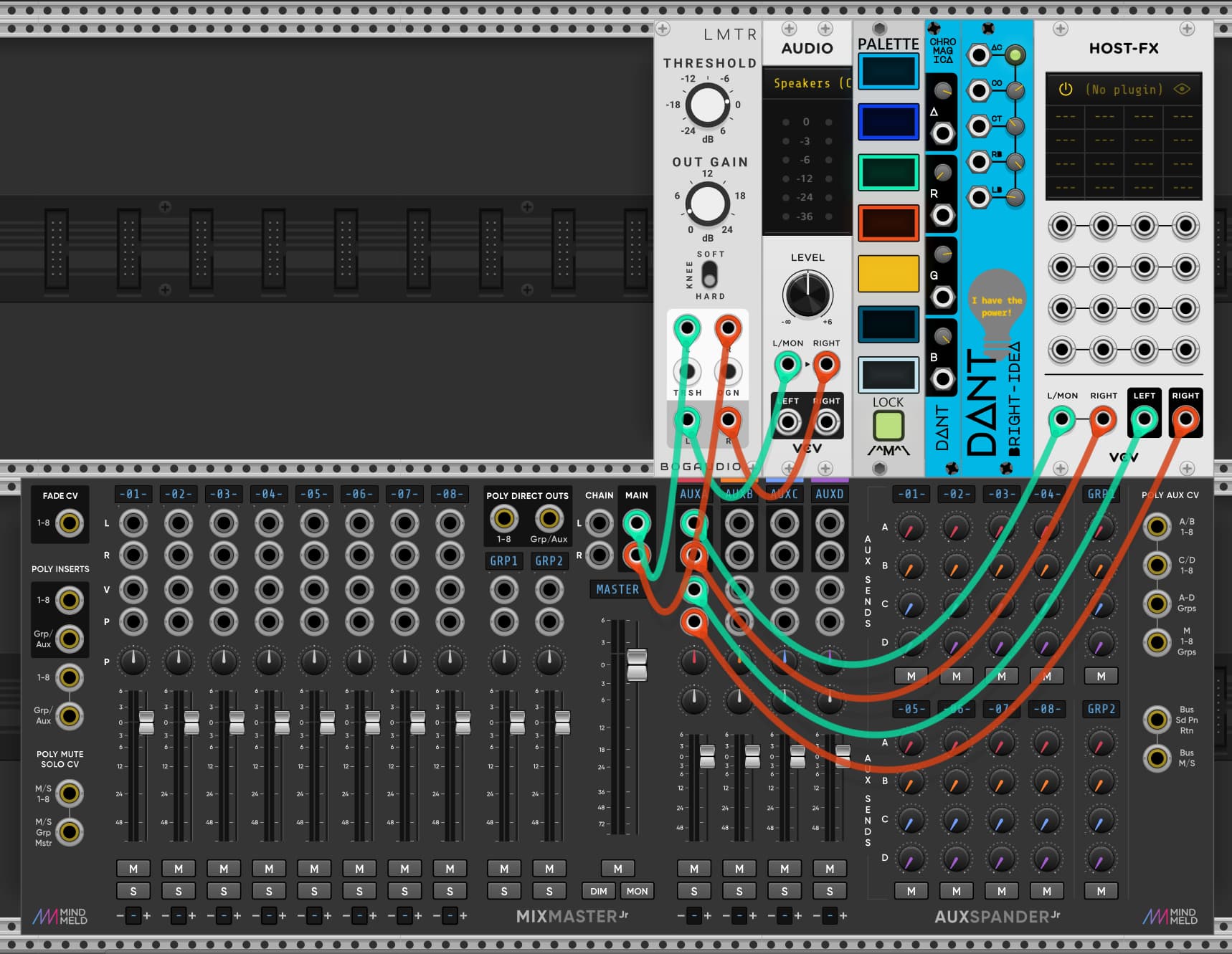The height and width of the screenshot is (954, 1232).
Task: Click the yellow Palette color swatch
Action: tap(888, 274)
